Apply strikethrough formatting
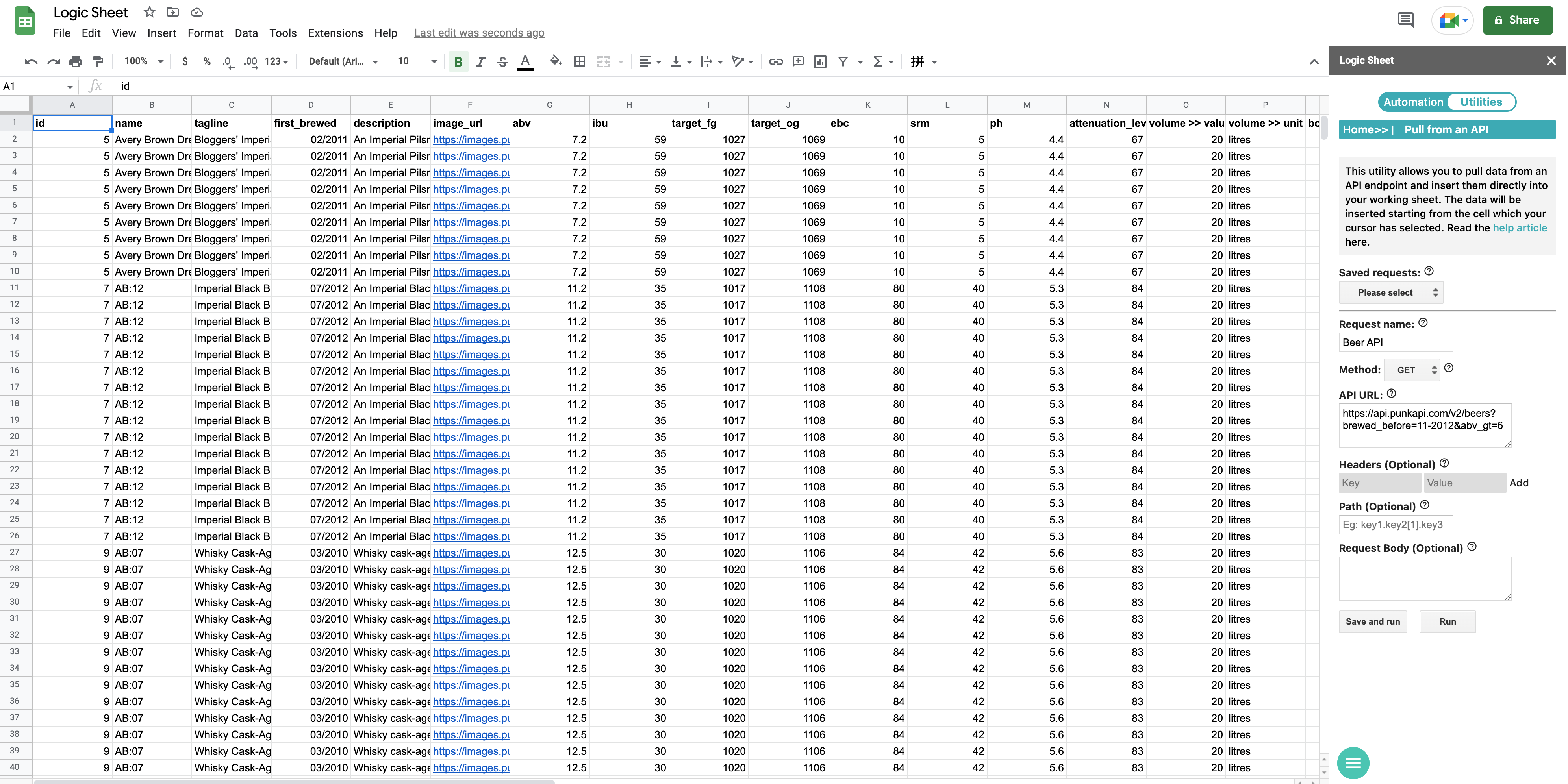 503,61
